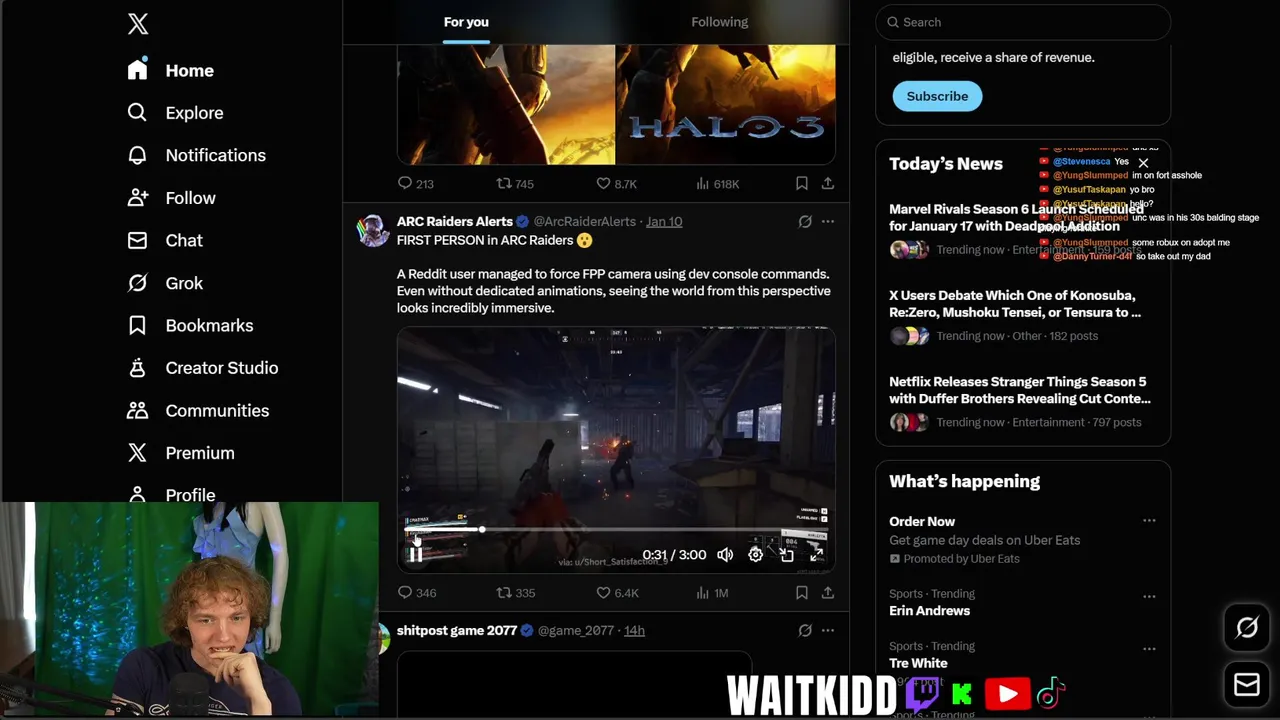
Task: Open the floating Grok button
Action: point(1247,628)
